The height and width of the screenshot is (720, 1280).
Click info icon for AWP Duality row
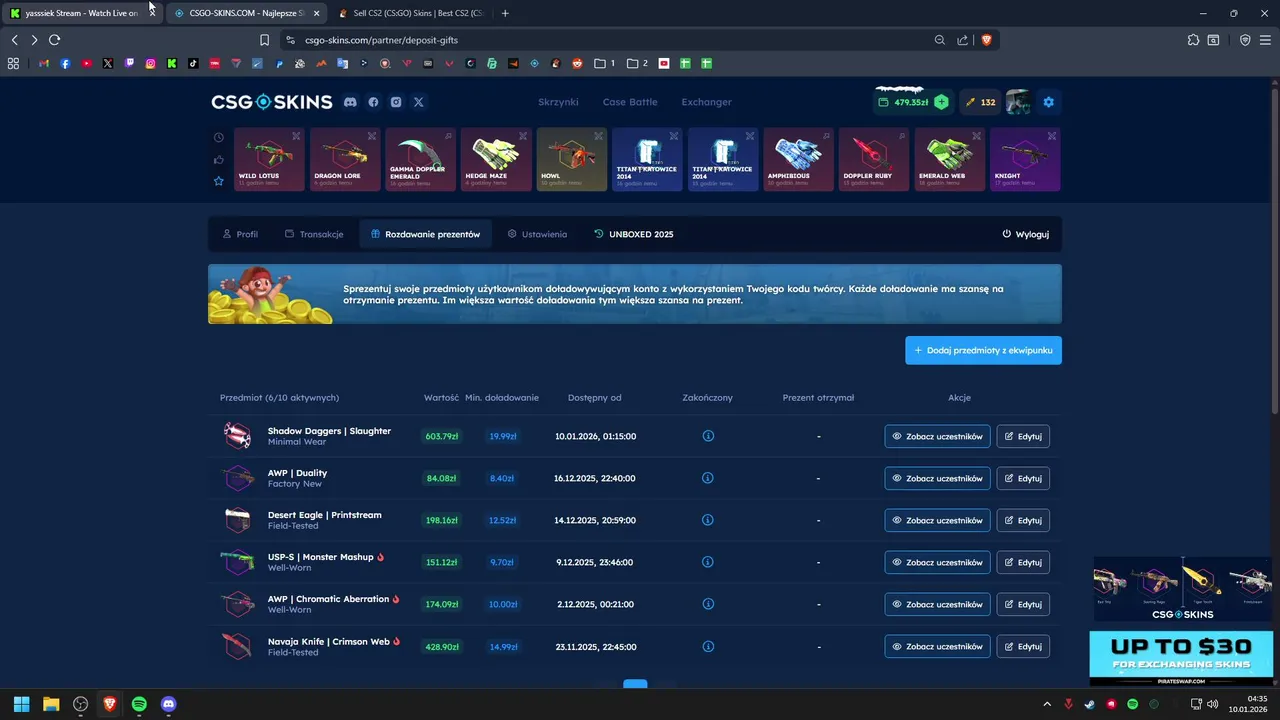pyautogui.click(x=708, y=478)
